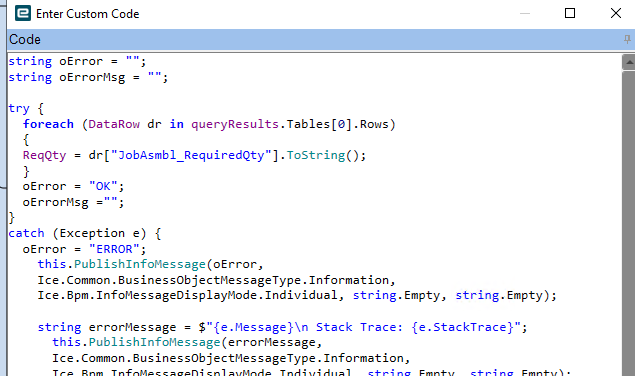This screenshot has width=635, height=376.
Task: Click the "ERROR" string literal
Action: click(x=114, y=249)
